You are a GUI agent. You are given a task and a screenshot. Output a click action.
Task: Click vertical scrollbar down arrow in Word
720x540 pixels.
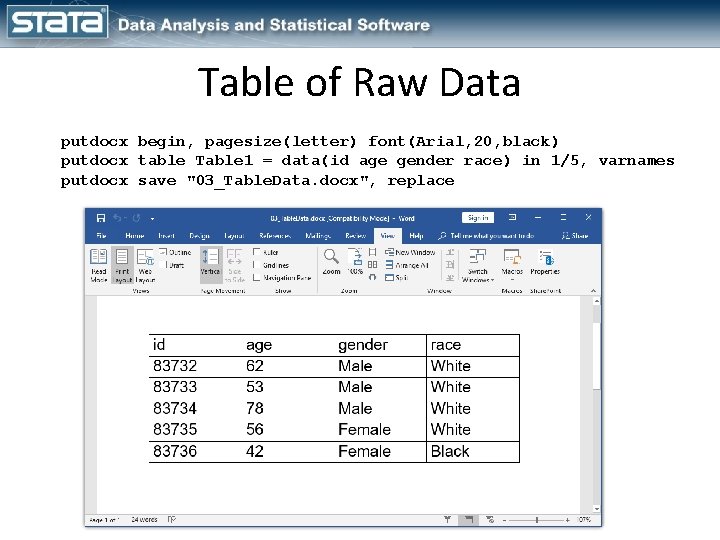point(596,509)
